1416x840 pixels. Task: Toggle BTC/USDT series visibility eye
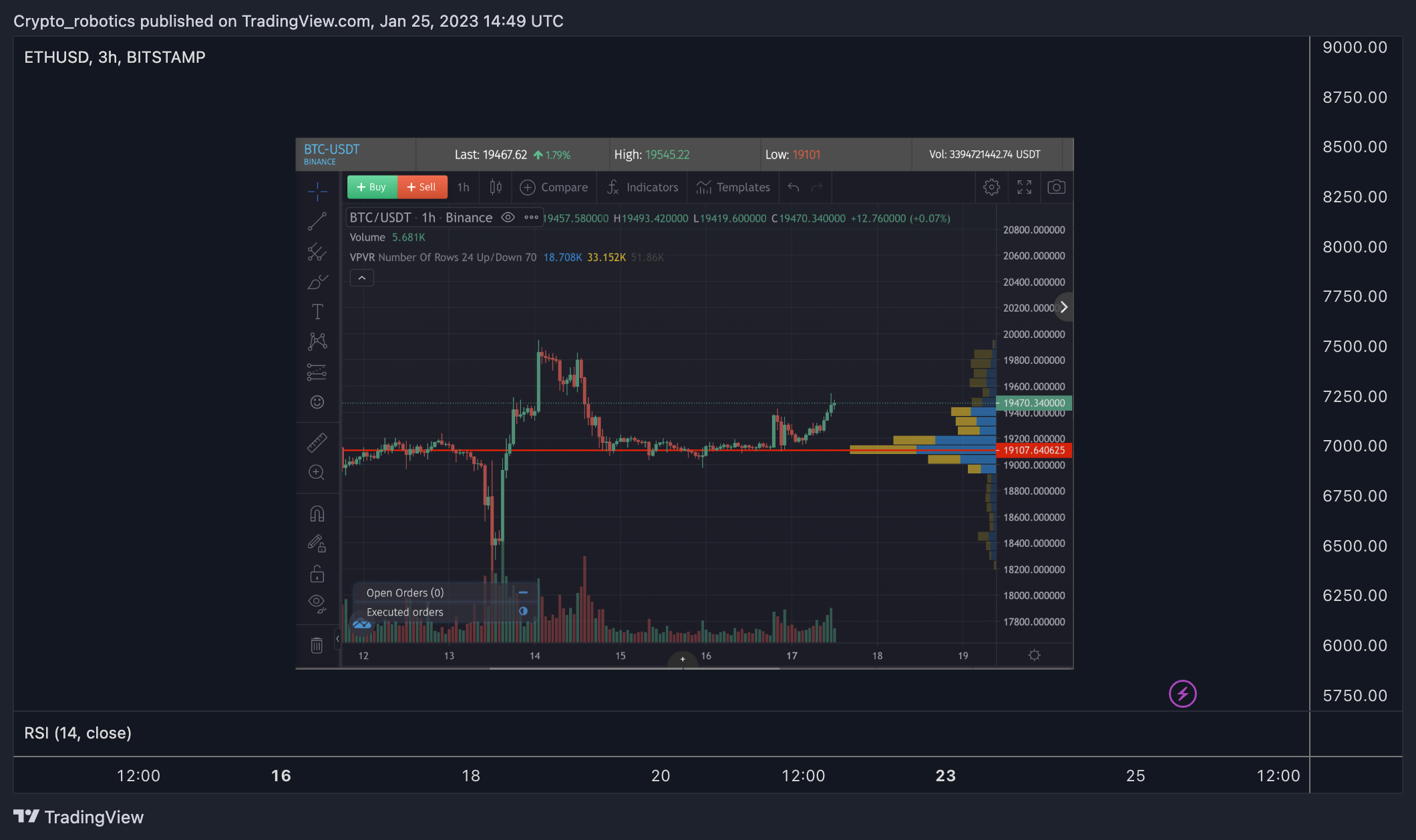click(x=508, y=217)
